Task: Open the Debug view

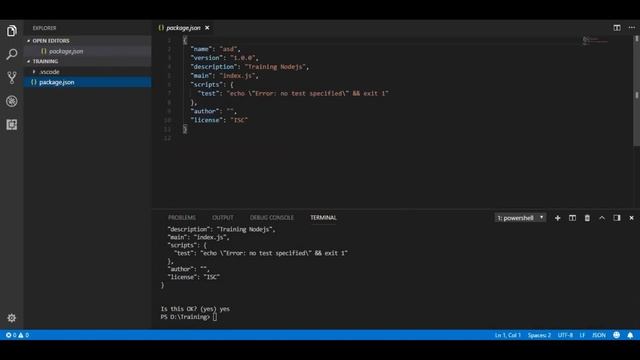Action: coord(11,101)
